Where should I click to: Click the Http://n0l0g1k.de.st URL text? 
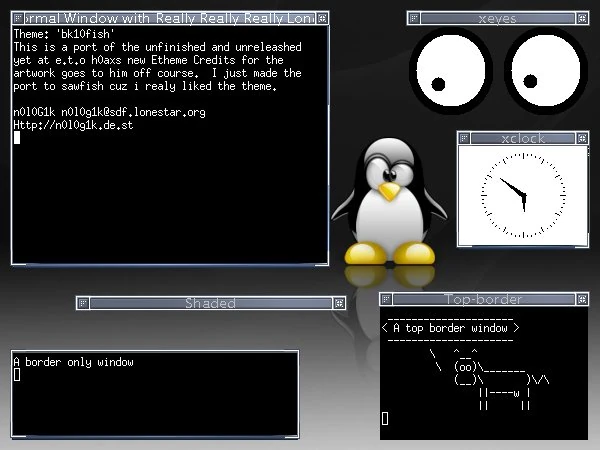coord(73,125)
